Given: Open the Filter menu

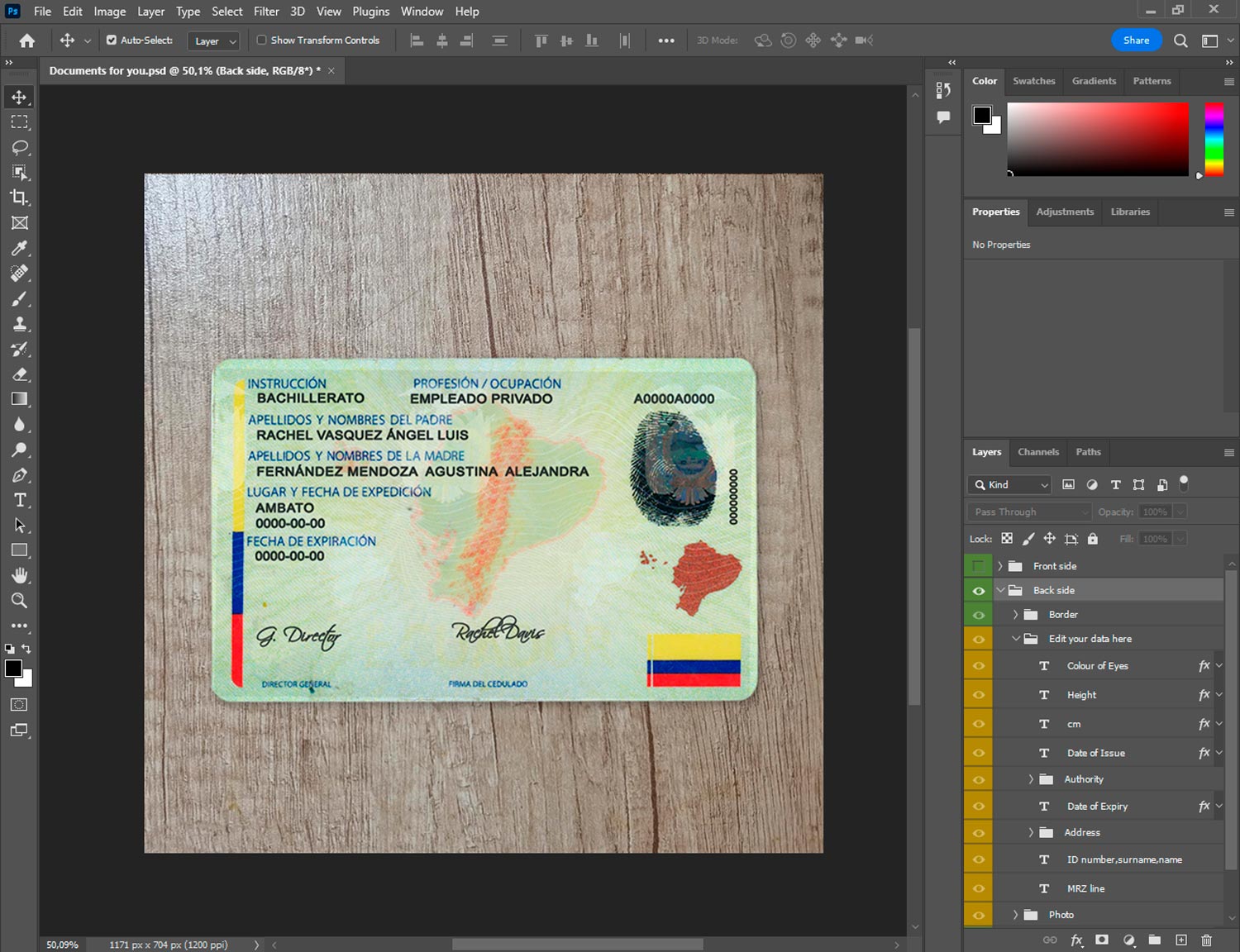Looking at the screenshot, I should point(266,12).
